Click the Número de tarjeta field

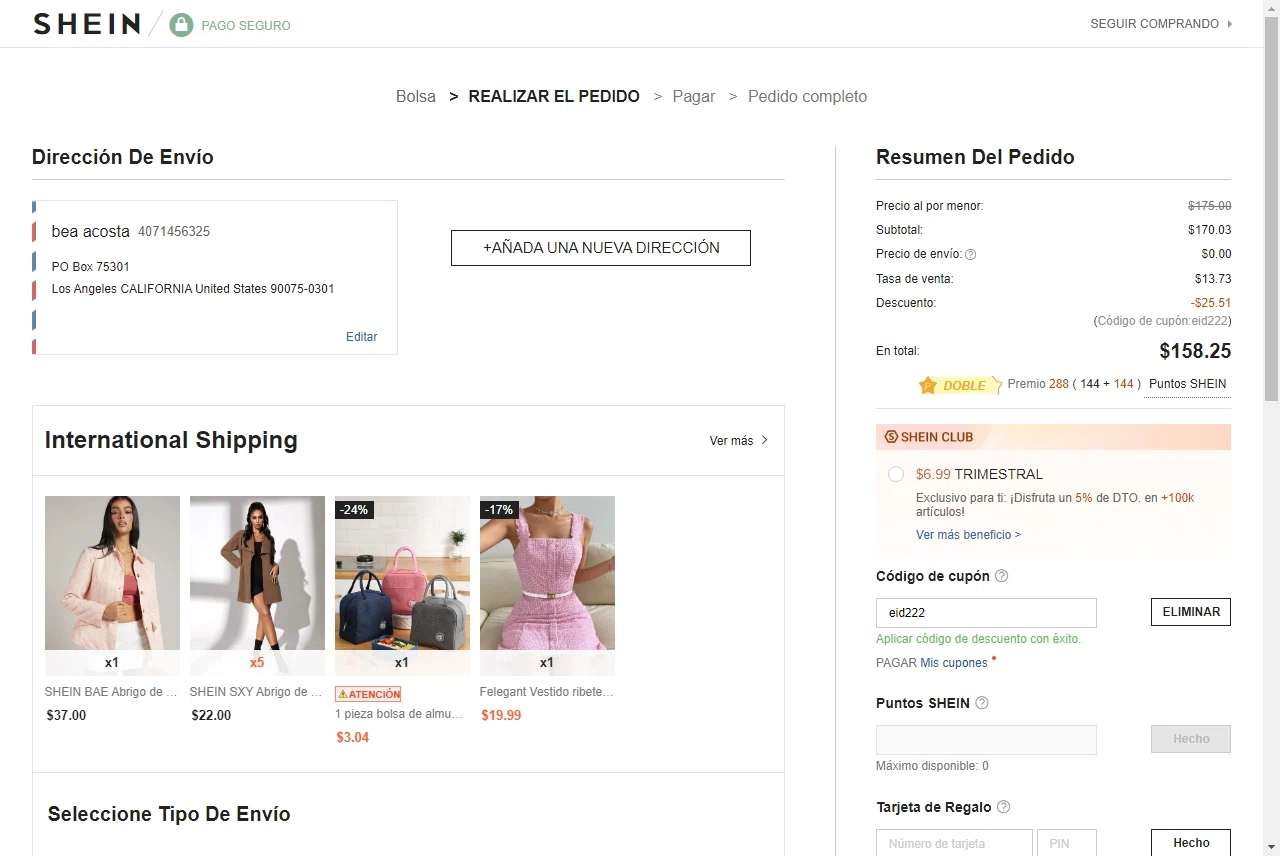click(954, 842)
